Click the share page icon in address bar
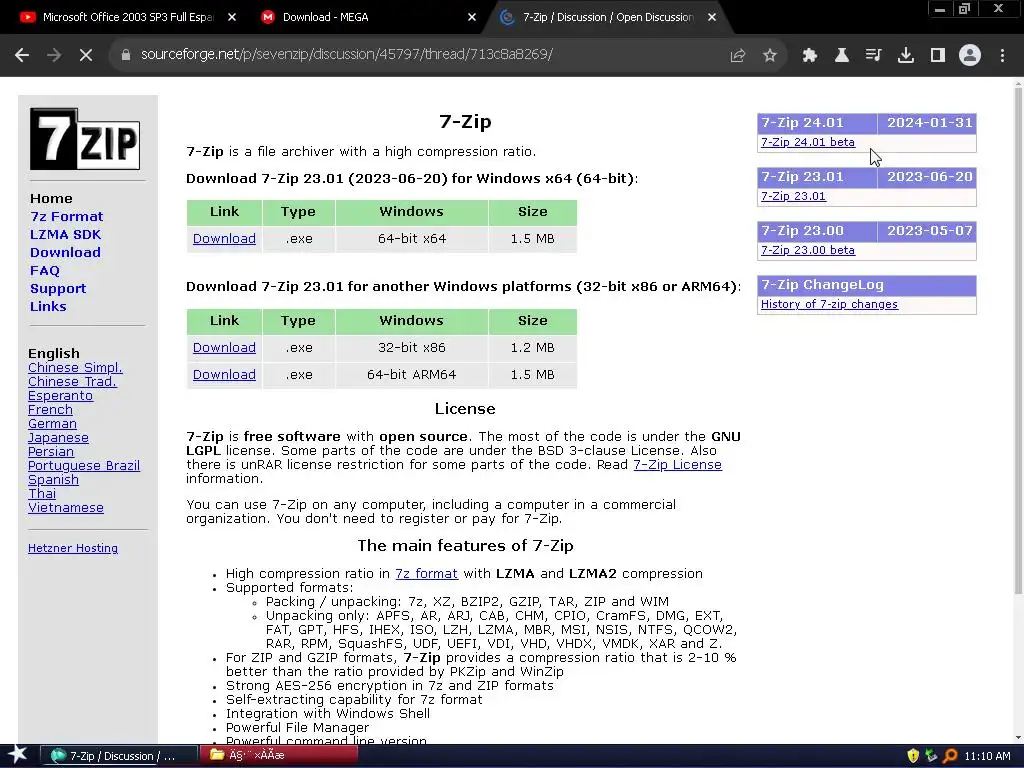1024x768 pixels. click(737, 55)
